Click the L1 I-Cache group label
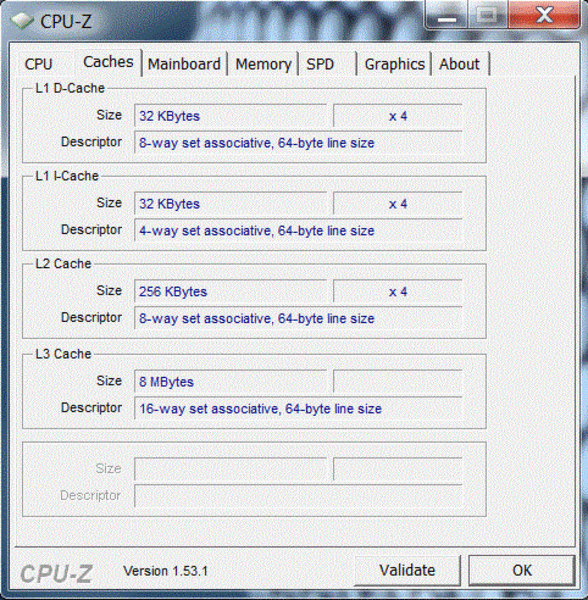Screen dimensions: 588x600 [x=67, y=176]
